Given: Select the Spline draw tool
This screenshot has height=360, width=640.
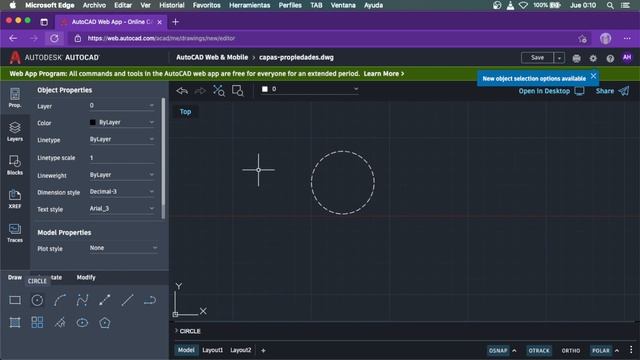Looking at the screenshot, I should coord(82,300).
